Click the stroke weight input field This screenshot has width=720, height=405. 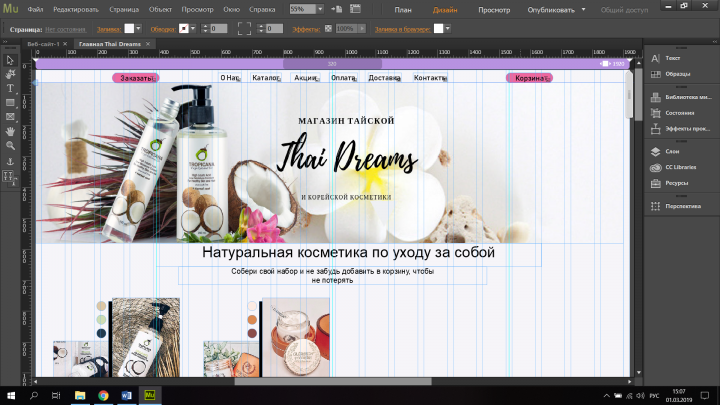pyautogui.click(x=219, y=28)
